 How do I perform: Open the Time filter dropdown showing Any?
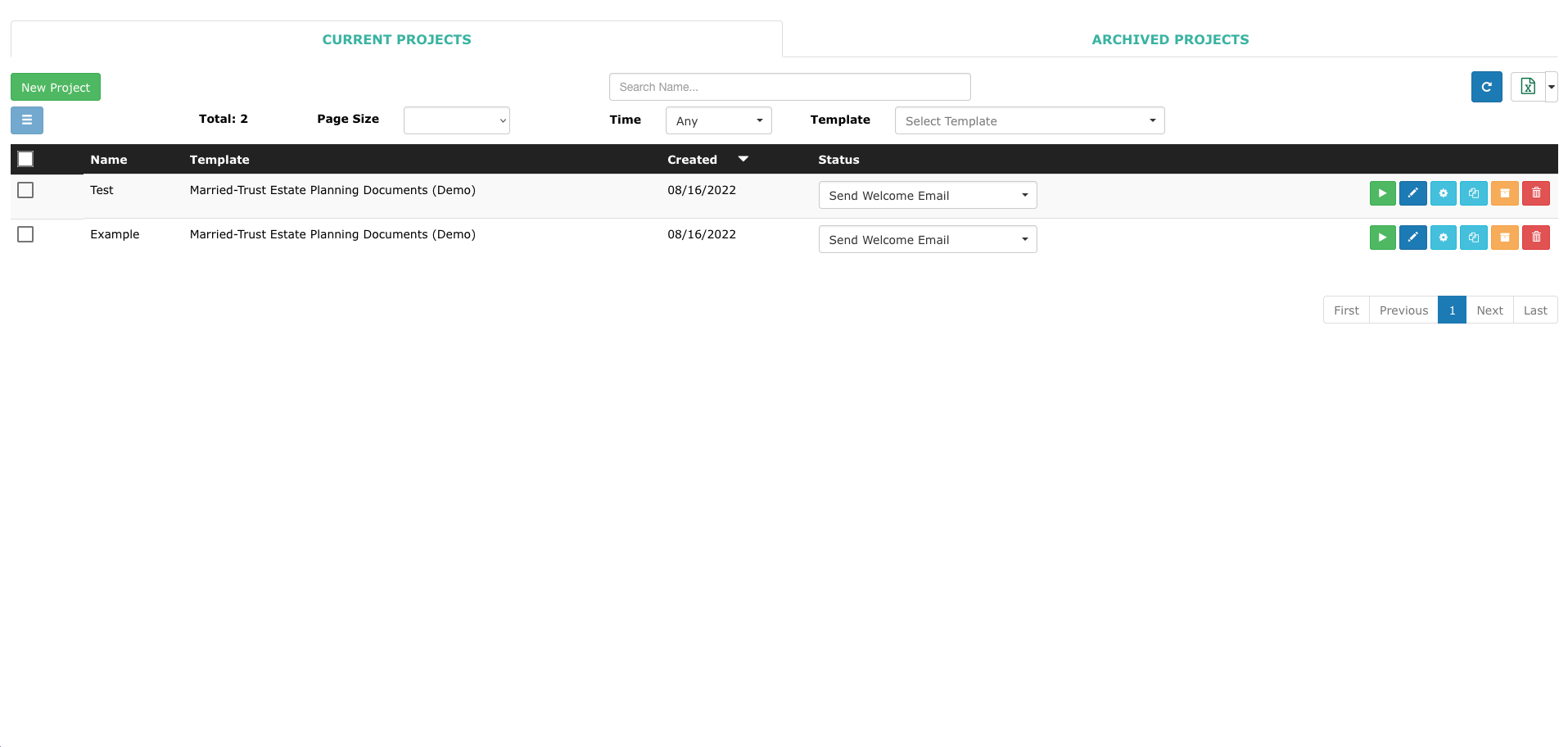tap(717, 120)
